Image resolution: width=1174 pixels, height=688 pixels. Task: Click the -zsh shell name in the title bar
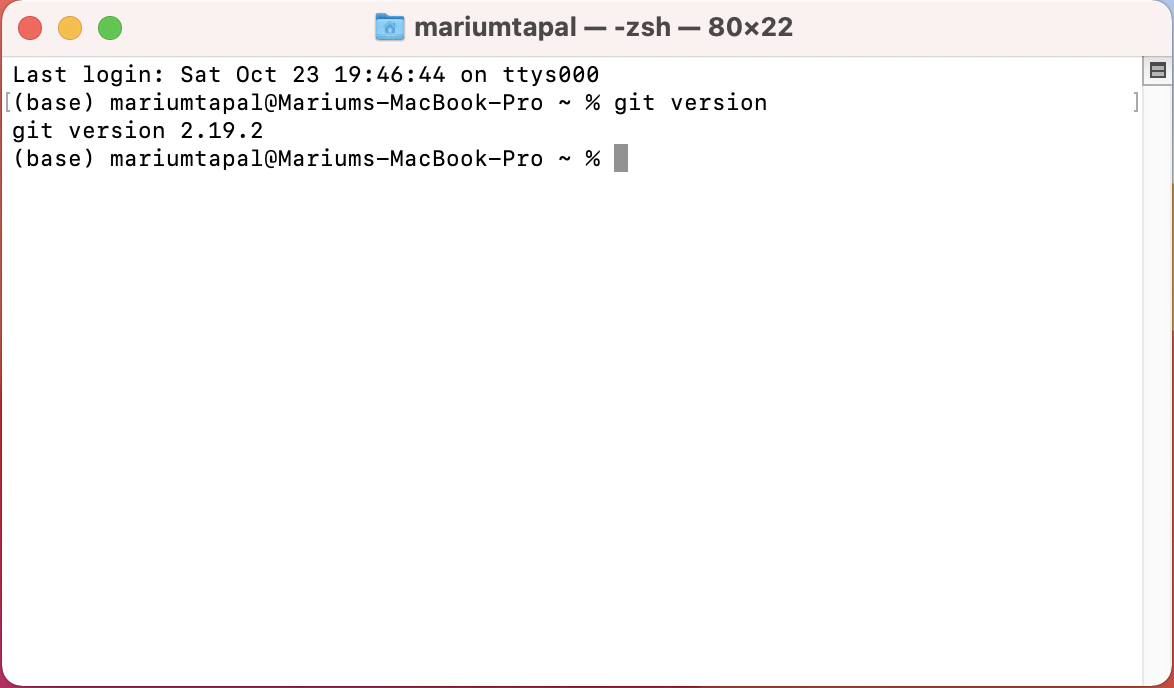click(x=642, y=28)
